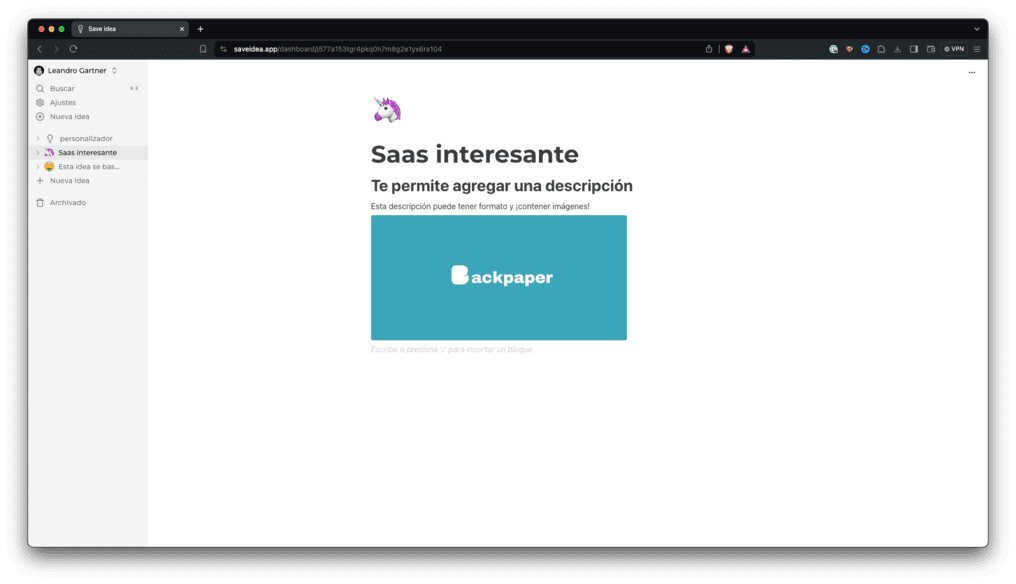This screenshot has height=584, width=1016.
Task: Expand the personalizador idea chevron
Action: (38, 138)
